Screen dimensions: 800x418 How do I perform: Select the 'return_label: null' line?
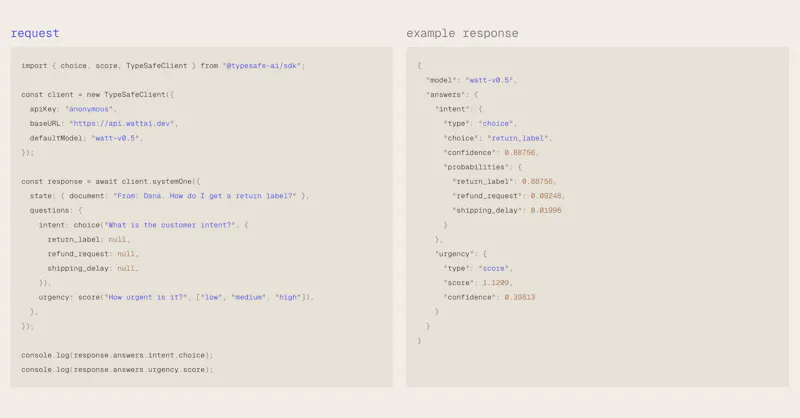(89, 239)
